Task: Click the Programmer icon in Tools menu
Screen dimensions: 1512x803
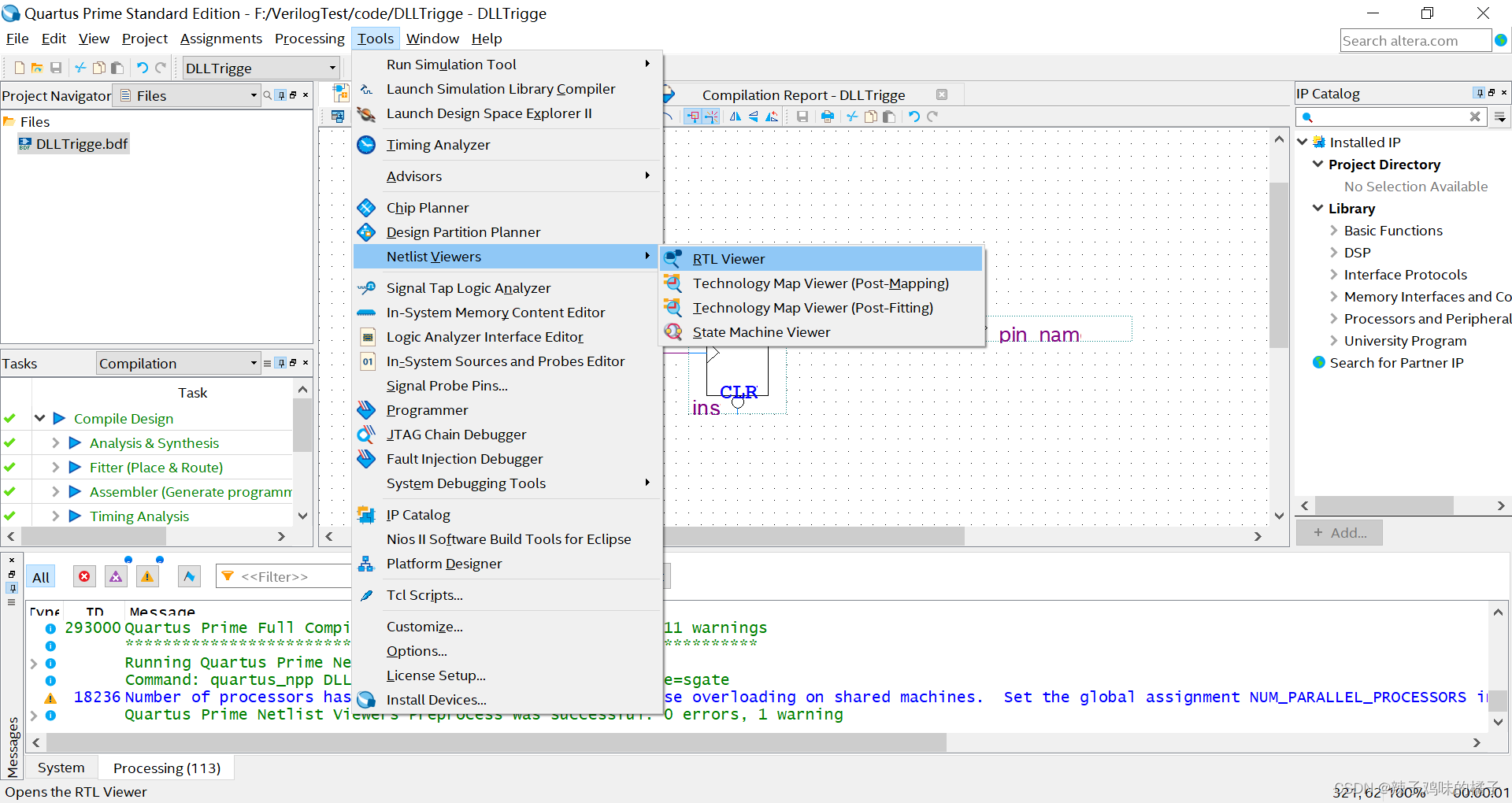Action: tap(366, 410)
